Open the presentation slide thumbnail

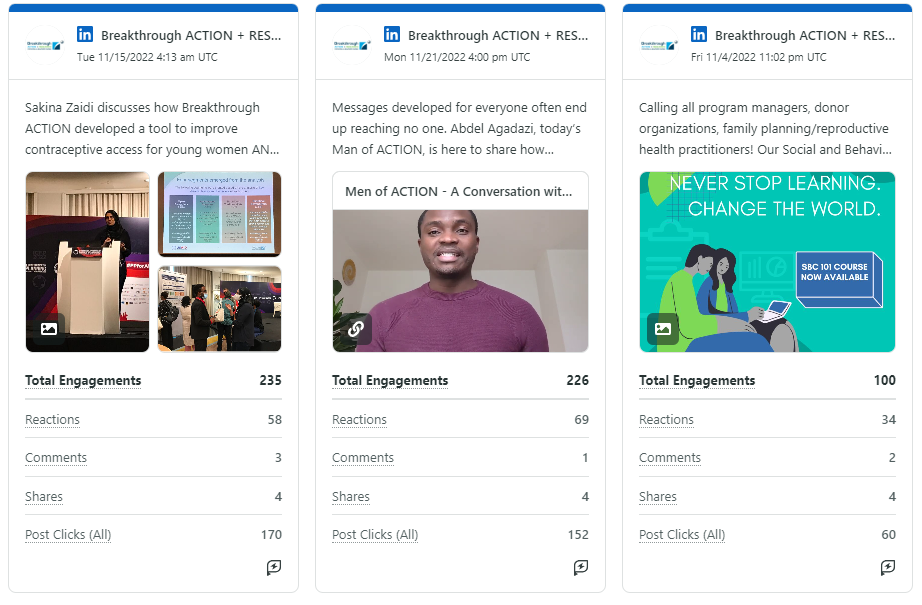(x=219, y=214)
